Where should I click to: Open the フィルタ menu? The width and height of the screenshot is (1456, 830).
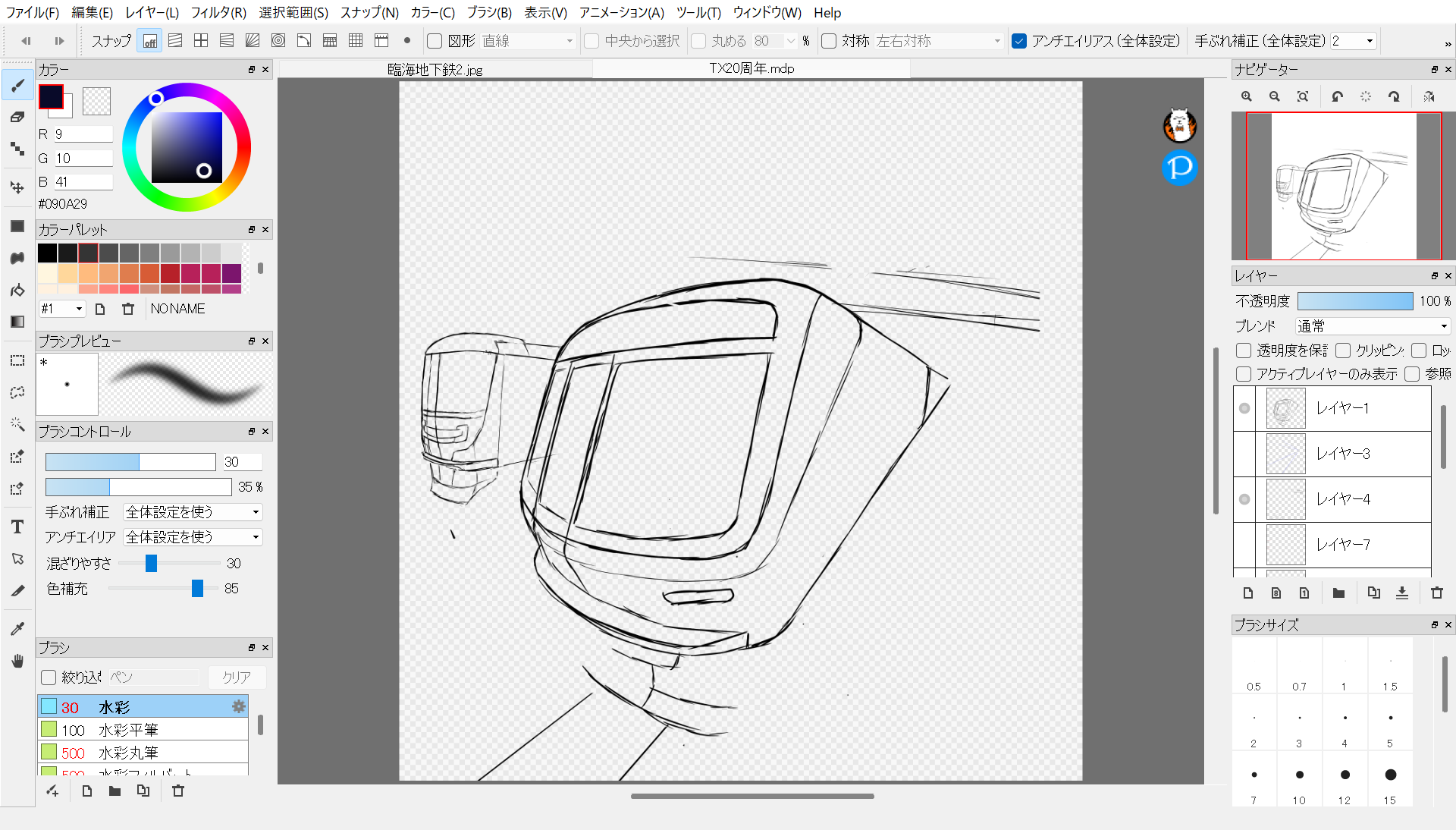tap(218, 12)
